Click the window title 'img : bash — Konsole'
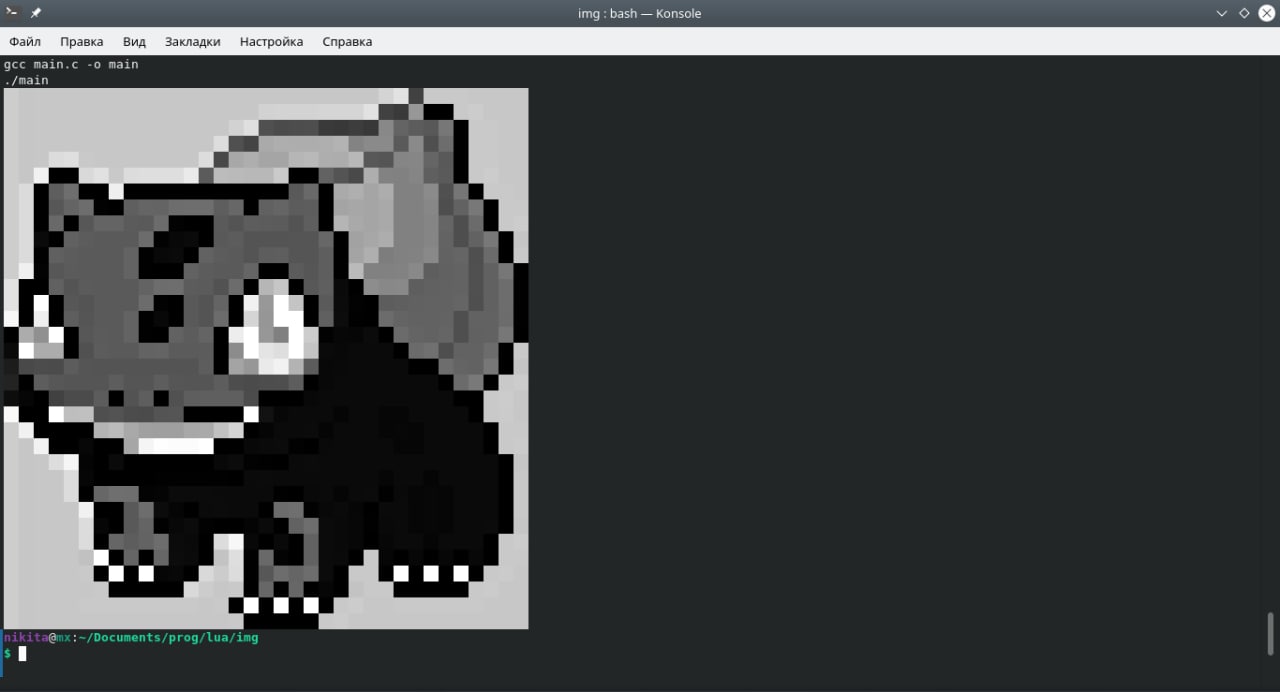Viewport: 1280px width, 692px height. (640, 13)
